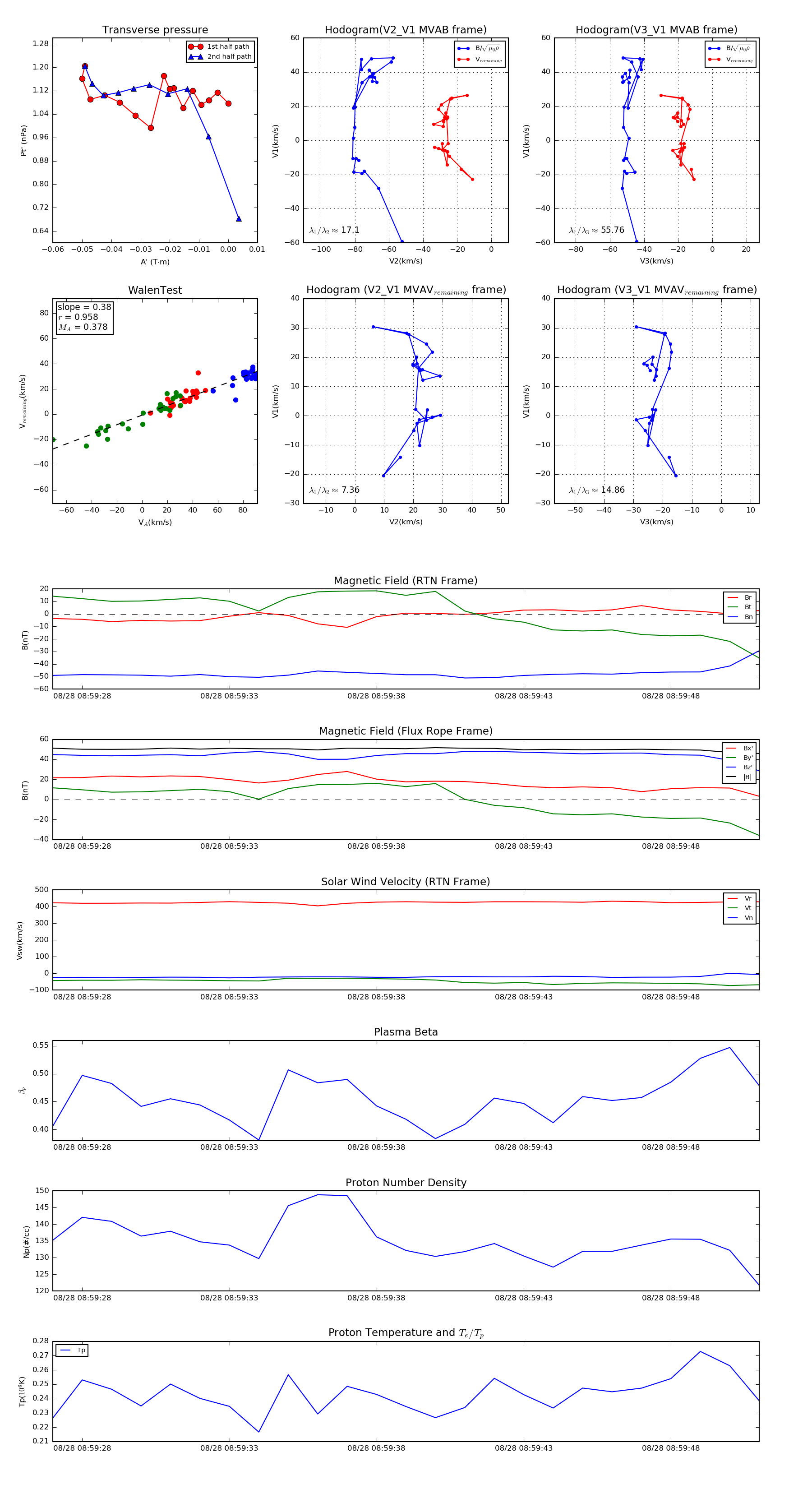Click the 'λ1/λ3 ≈ 14.86' annotation
This screenshot has width=812, height=1489.
(597, 490)
